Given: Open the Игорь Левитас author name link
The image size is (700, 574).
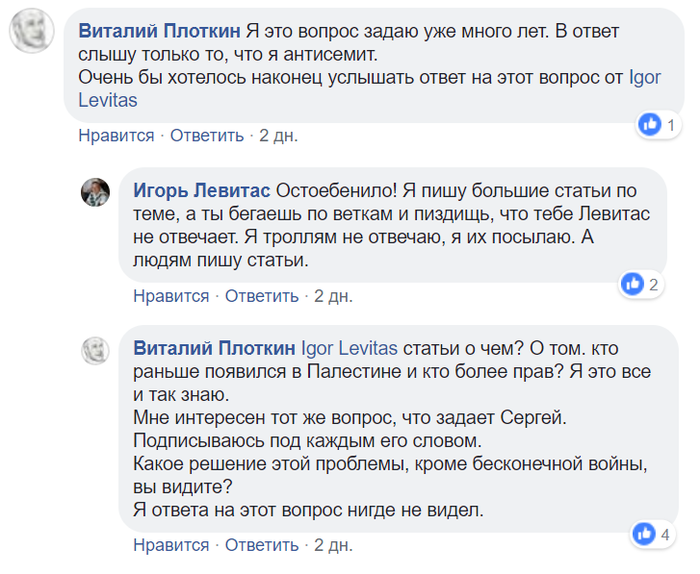Looking at the screenshot, I should [x=202, y=190].
